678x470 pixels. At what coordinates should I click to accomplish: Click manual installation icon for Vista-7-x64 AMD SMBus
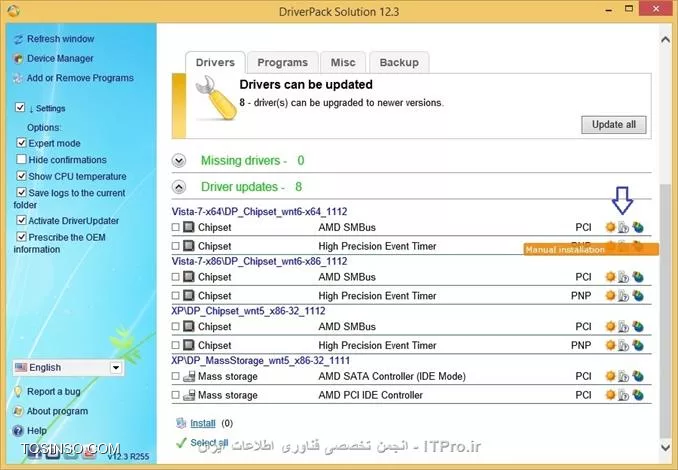pos(623,227)
